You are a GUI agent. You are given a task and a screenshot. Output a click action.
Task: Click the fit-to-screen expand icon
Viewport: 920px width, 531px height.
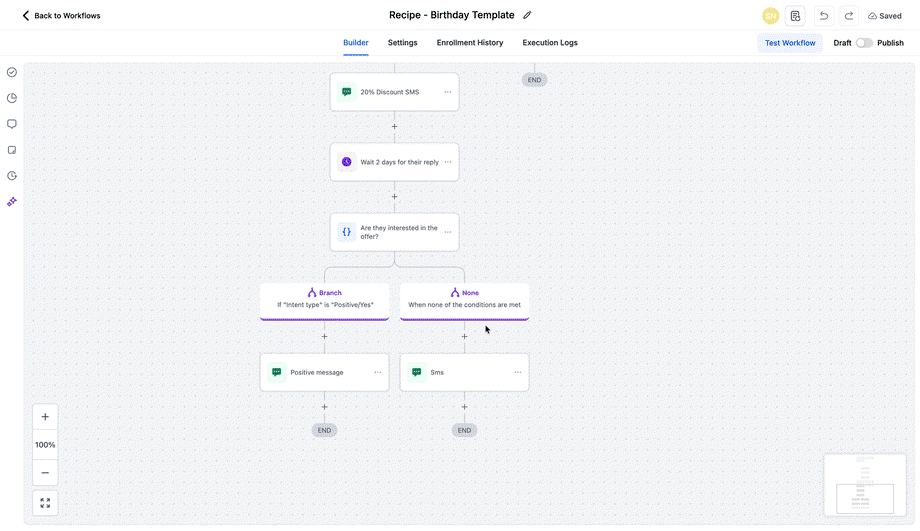pyautogui.click(x=45, y=503)
